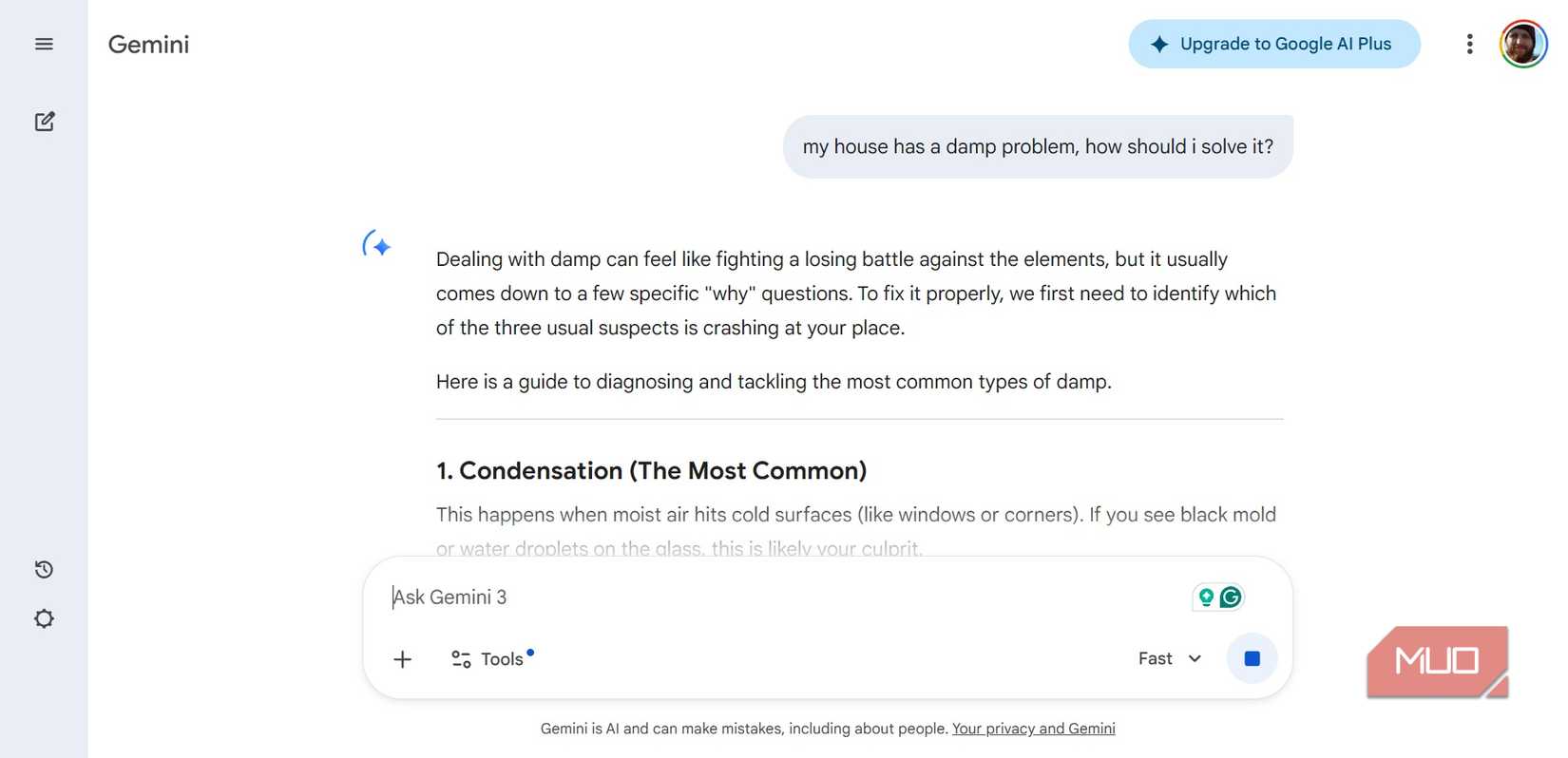The height and width of the screenshot is (758, 1568).
Task: Stop the response with the blue square button
Action: tap(1252, 658)
